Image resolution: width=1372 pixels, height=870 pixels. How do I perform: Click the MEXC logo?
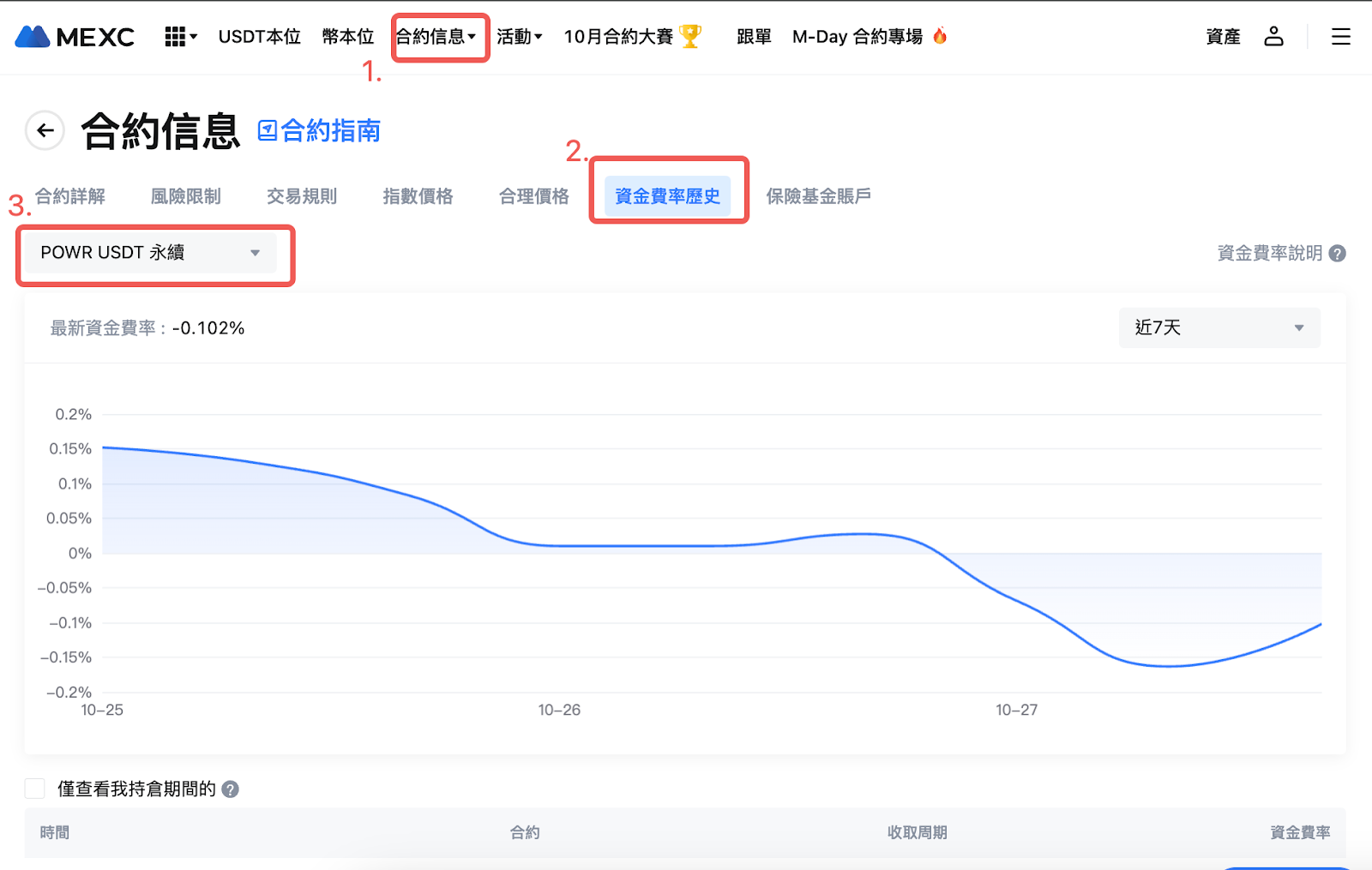(x=75, y=37)
